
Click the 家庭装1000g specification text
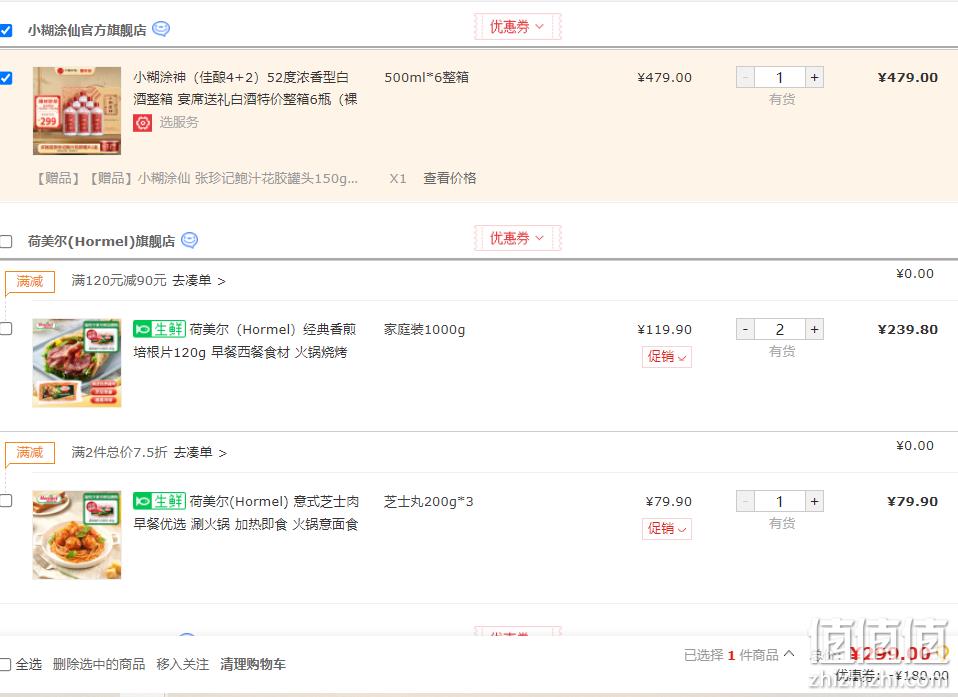coord(425,330)
